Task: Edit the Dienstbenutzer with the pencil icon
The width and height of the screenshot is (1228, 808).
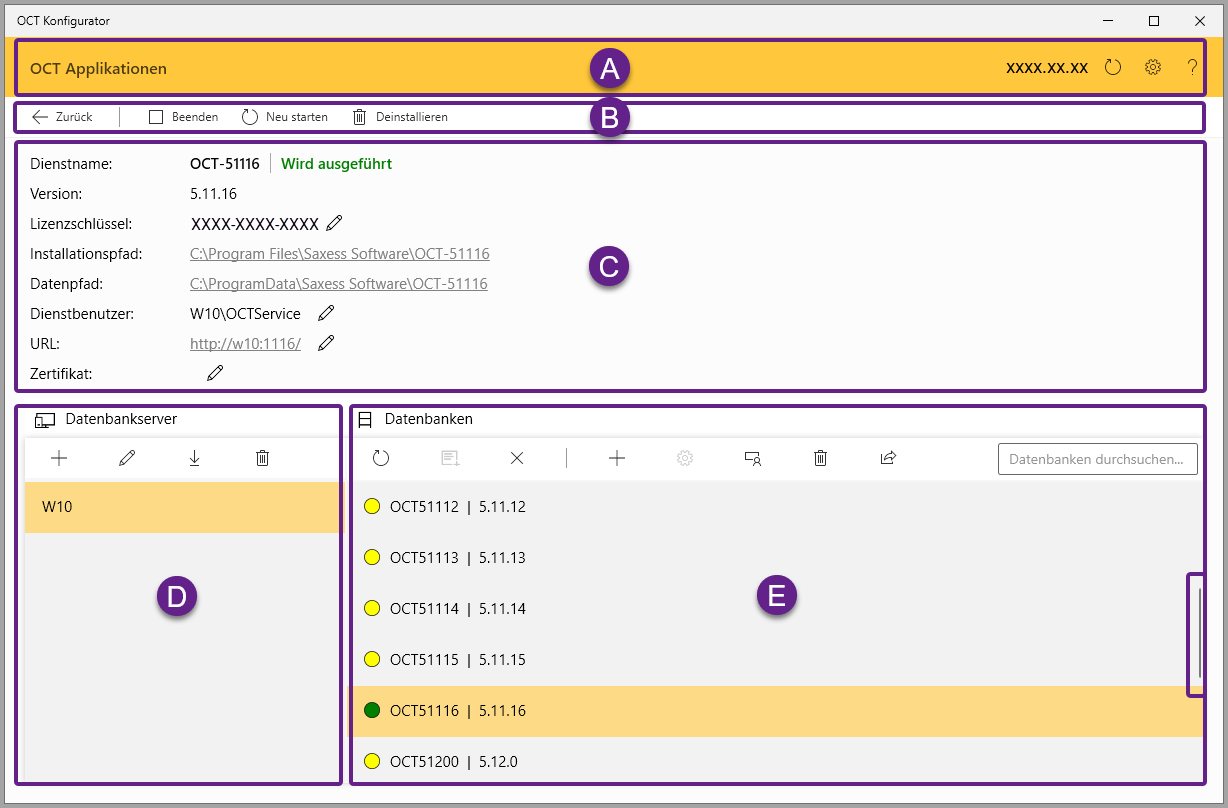Action: [326, 313]
